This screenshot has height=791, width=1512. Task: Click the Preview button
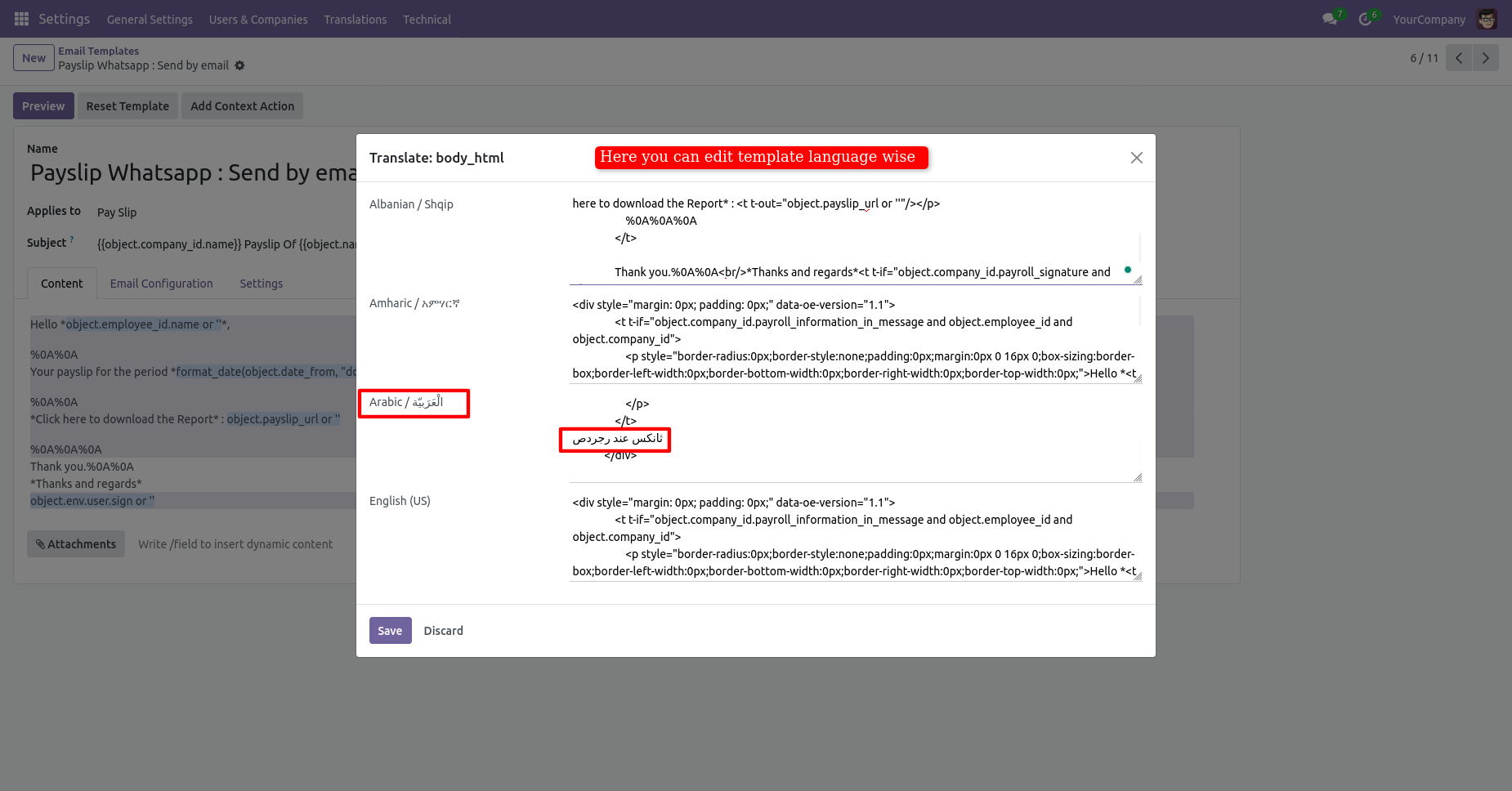click(x=43, y=106)
